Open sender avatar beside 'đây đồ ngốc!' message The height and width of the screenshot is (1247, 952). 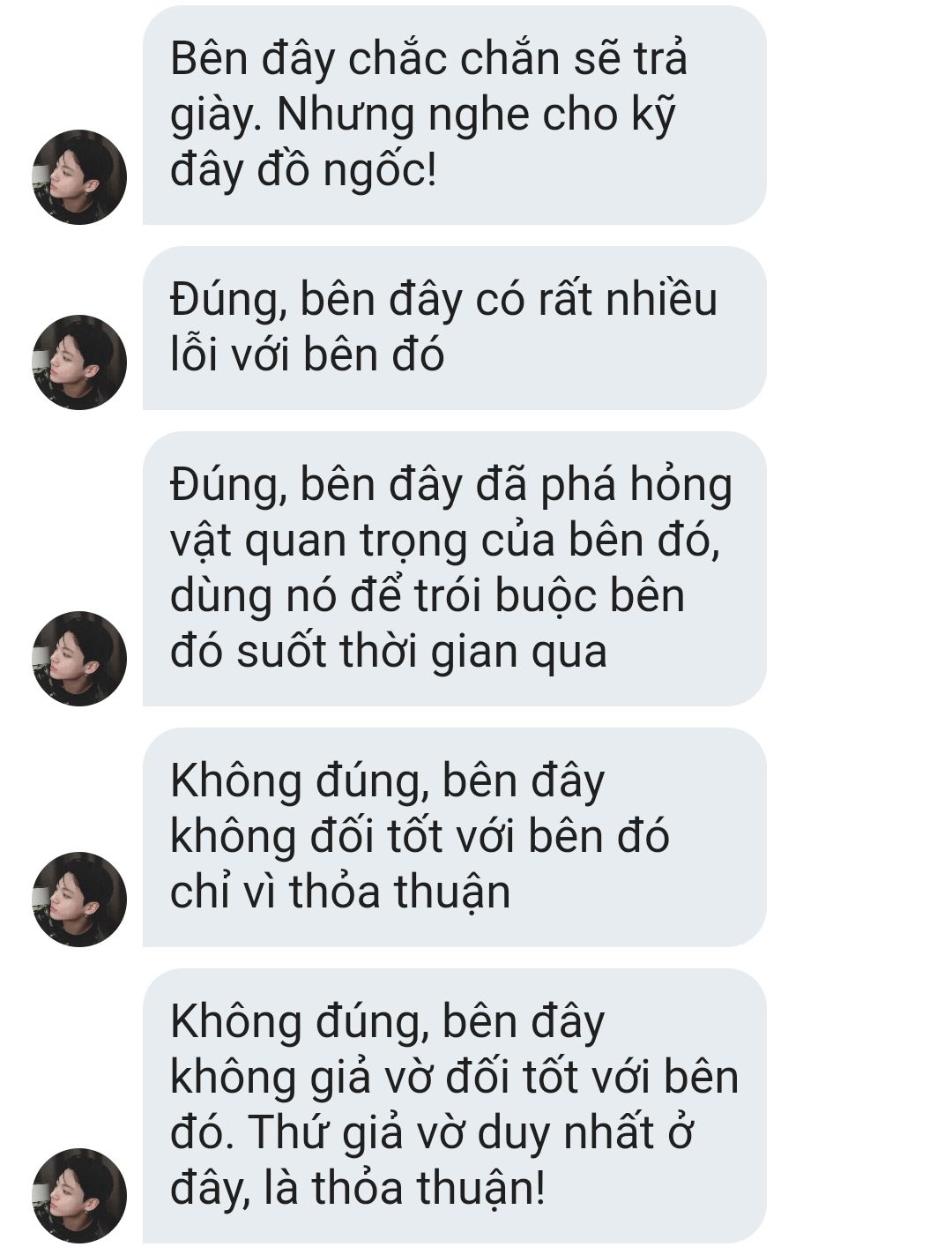point(79,177)
